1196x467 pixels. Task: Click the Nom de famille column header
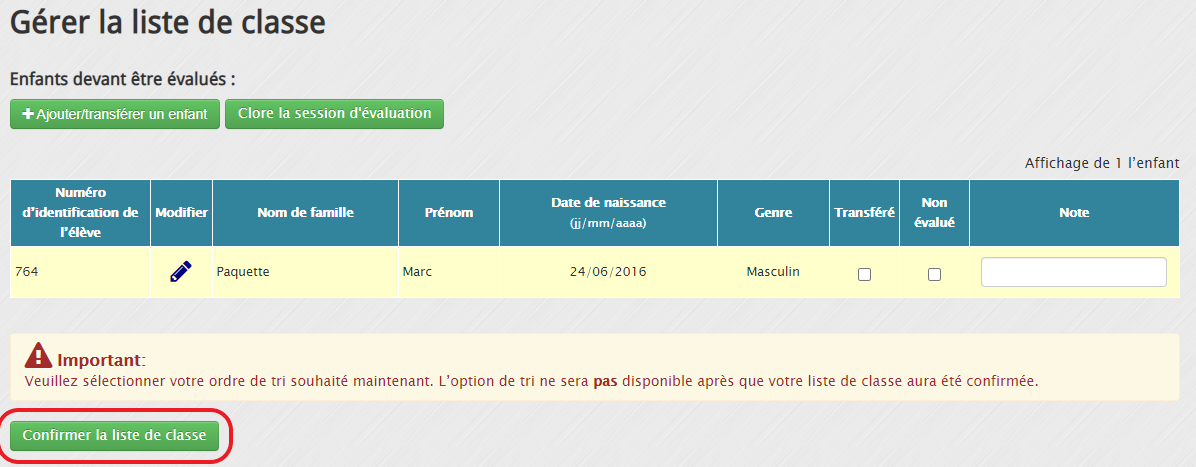(x=305, y=213)
